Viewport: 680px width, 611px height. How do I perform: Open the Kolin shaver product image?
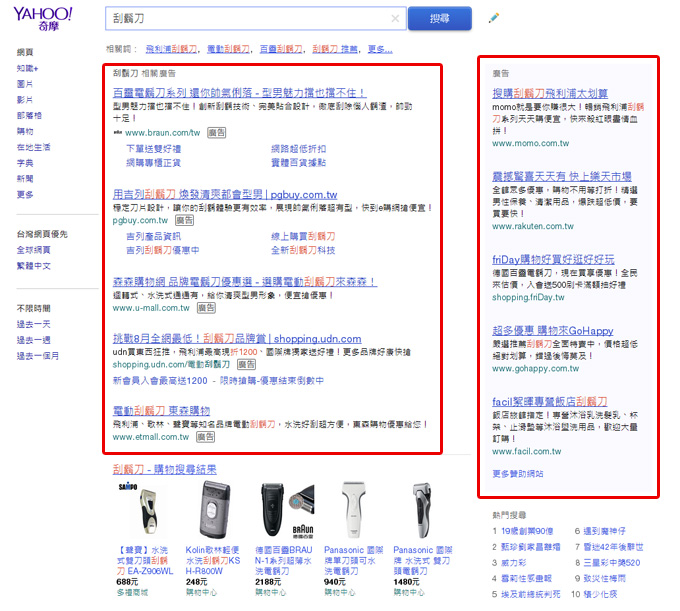(x=214, y=510)
